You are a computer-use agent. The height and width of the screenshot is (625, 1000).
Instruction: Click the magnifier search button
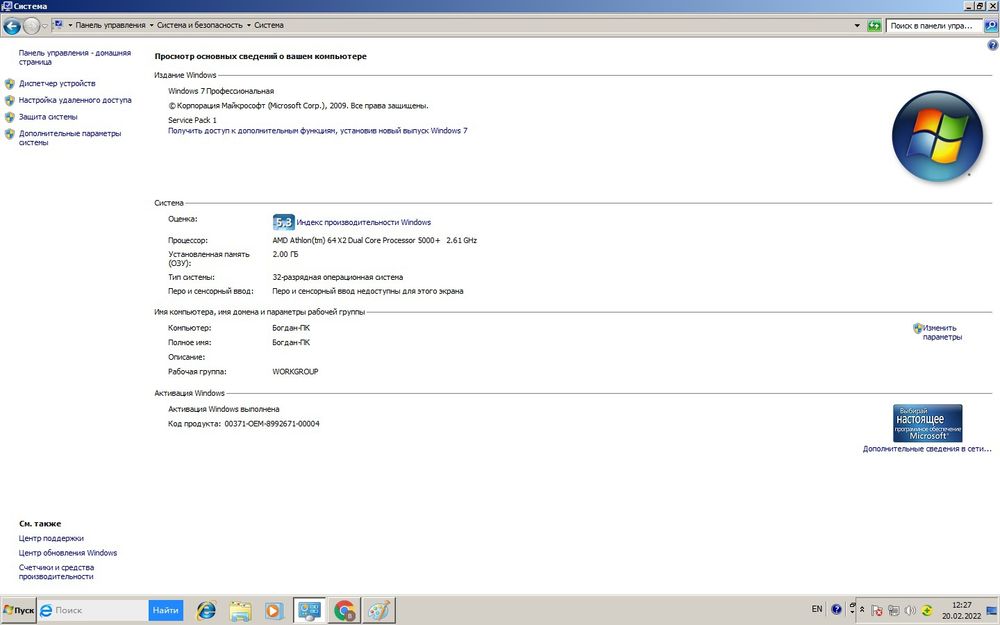[990, 26]
